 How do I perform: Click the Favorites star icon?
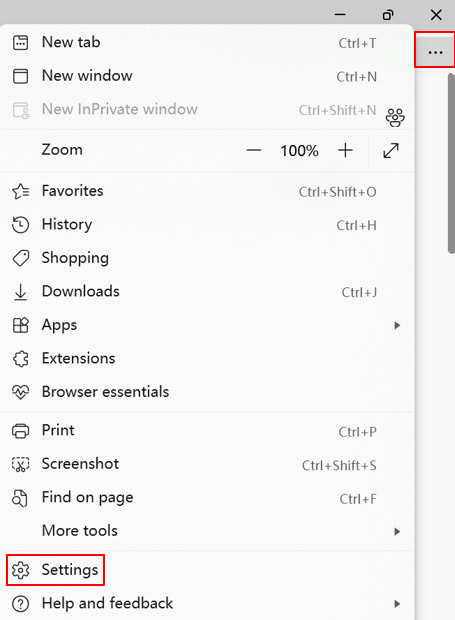pos(21,191)
